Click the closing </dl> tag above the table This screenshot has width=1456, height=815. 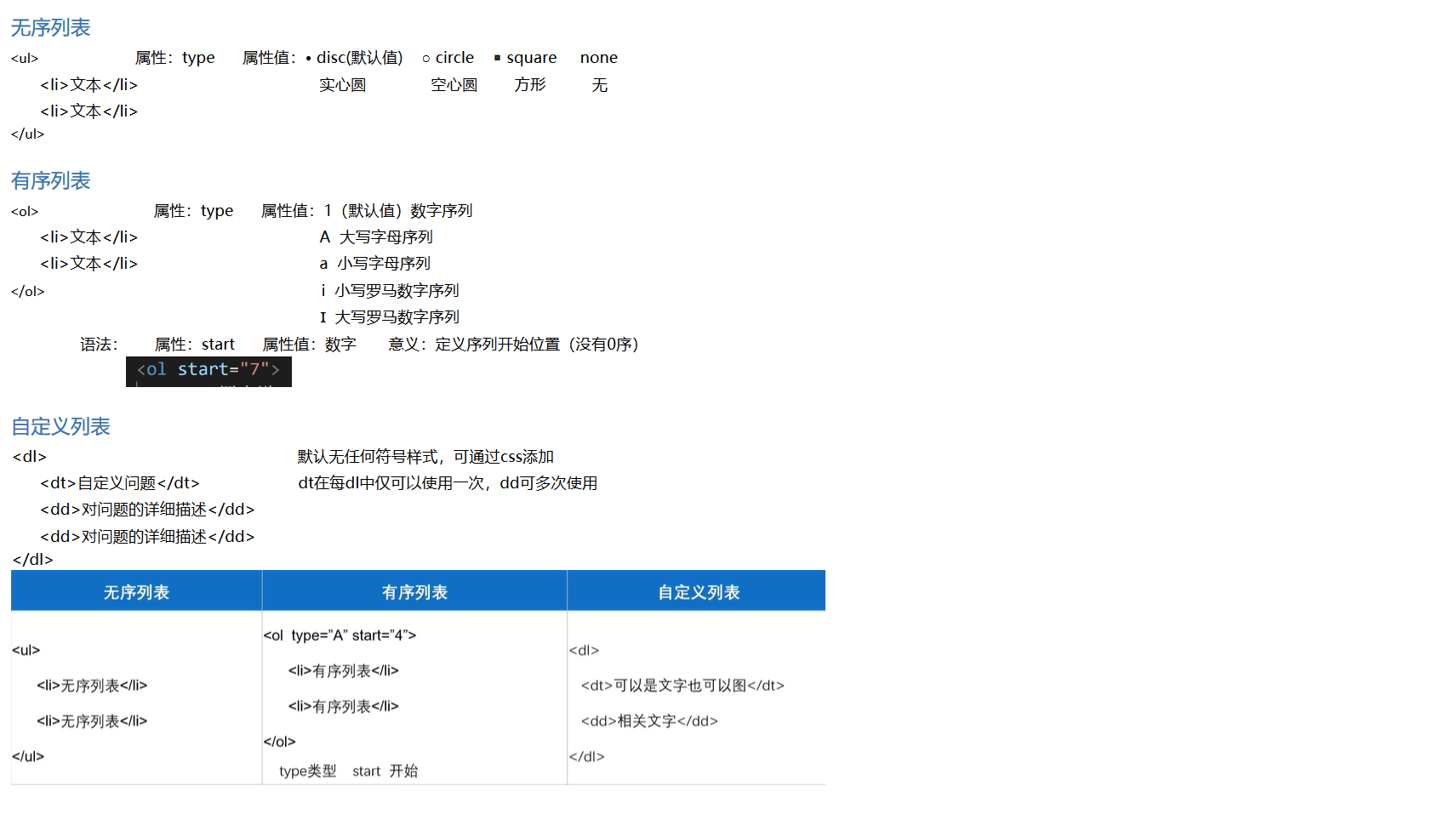[33, 559]
